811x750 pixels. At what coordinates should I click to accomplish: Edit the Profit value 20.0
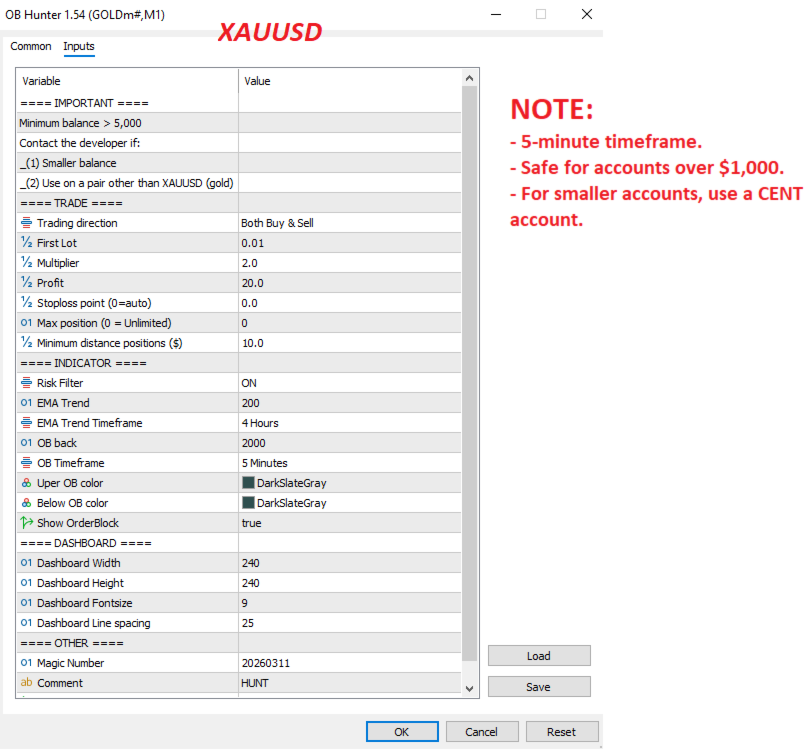350,283
